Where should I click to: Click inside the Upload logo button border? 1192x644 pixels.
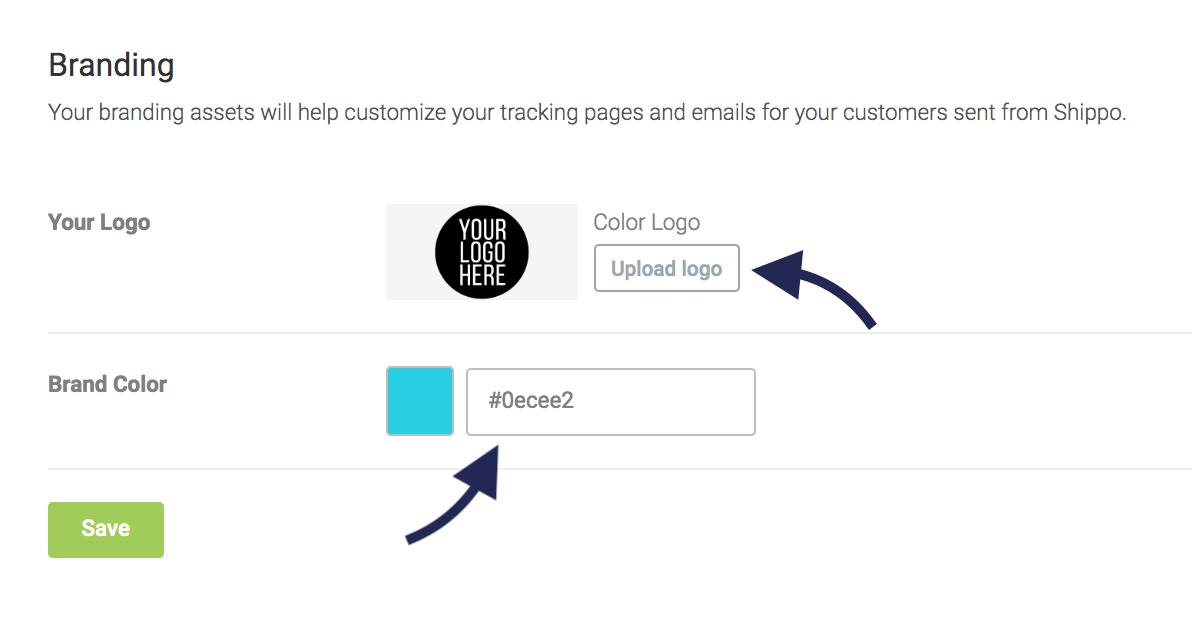click(x=666, y=268)
